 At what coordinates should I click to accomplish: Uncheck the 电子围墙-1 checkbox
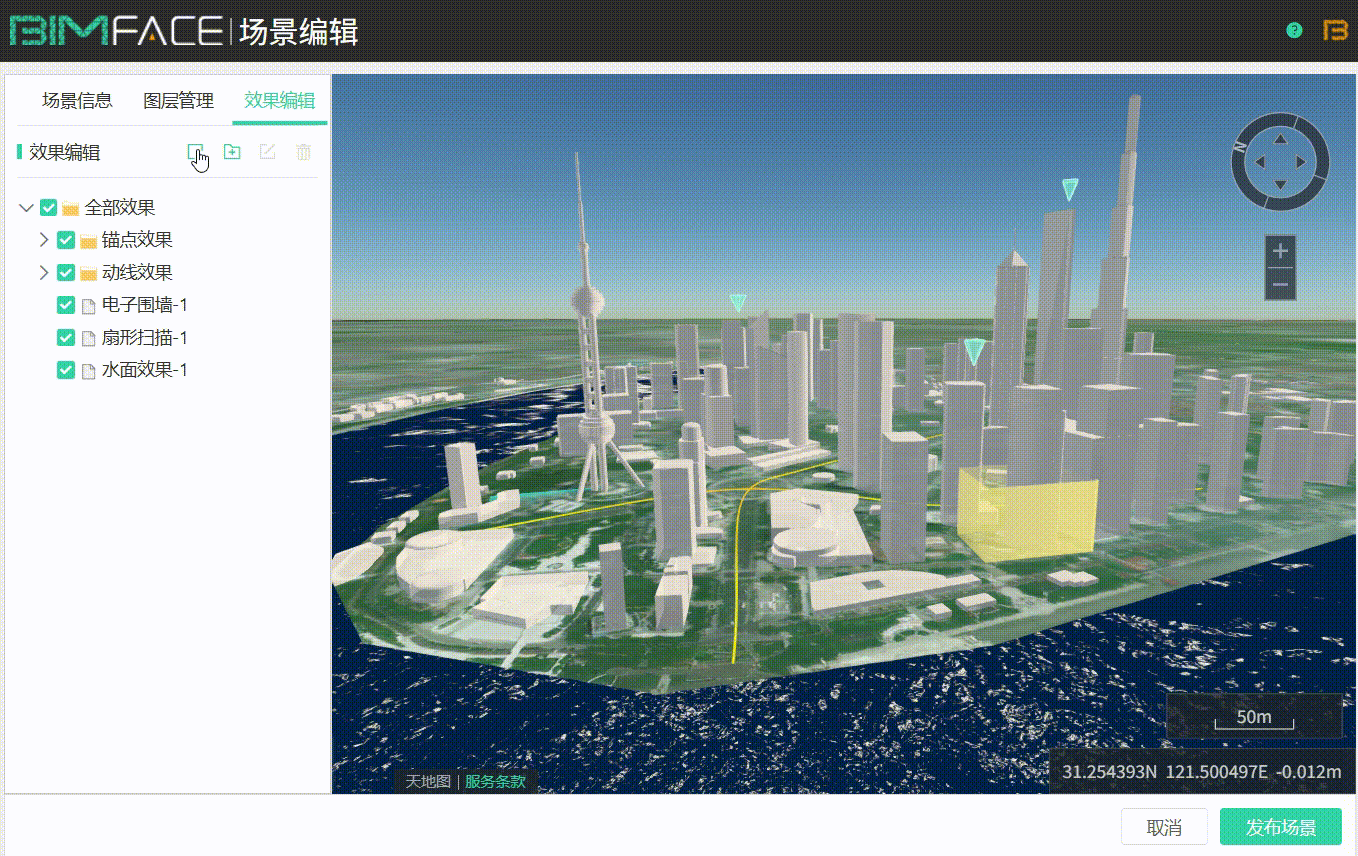point(66,305)
